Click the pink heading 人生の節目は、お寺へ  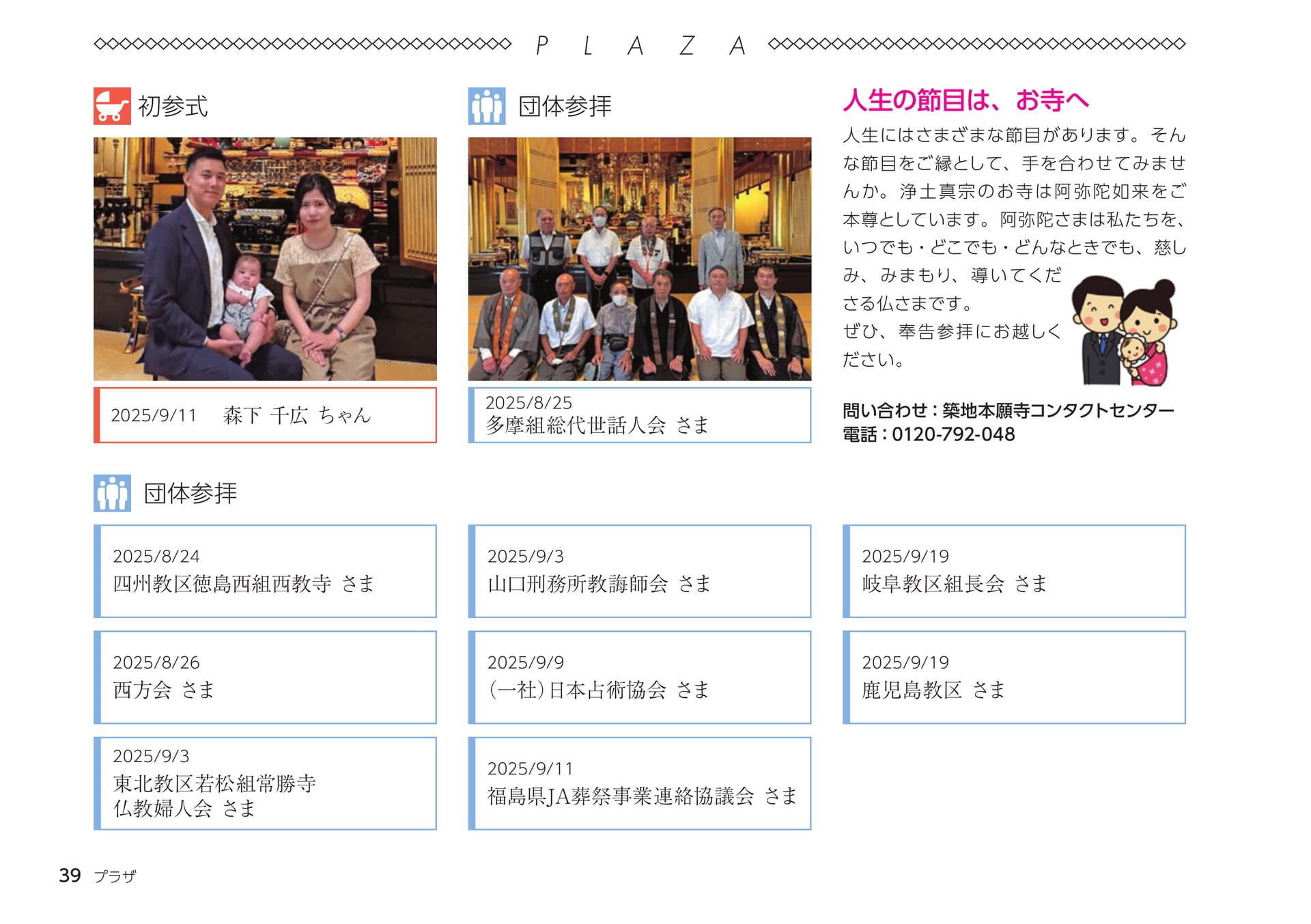pos(965,100)
